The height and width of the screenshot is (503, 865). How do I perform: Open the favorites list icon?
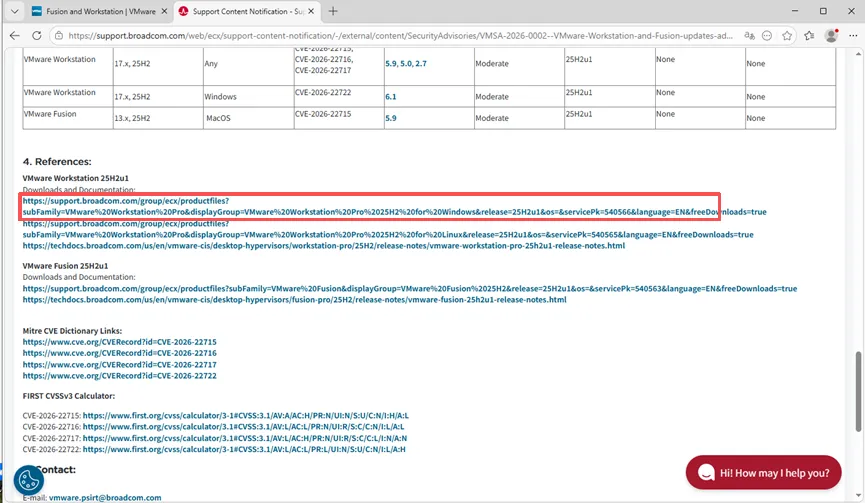809,35
